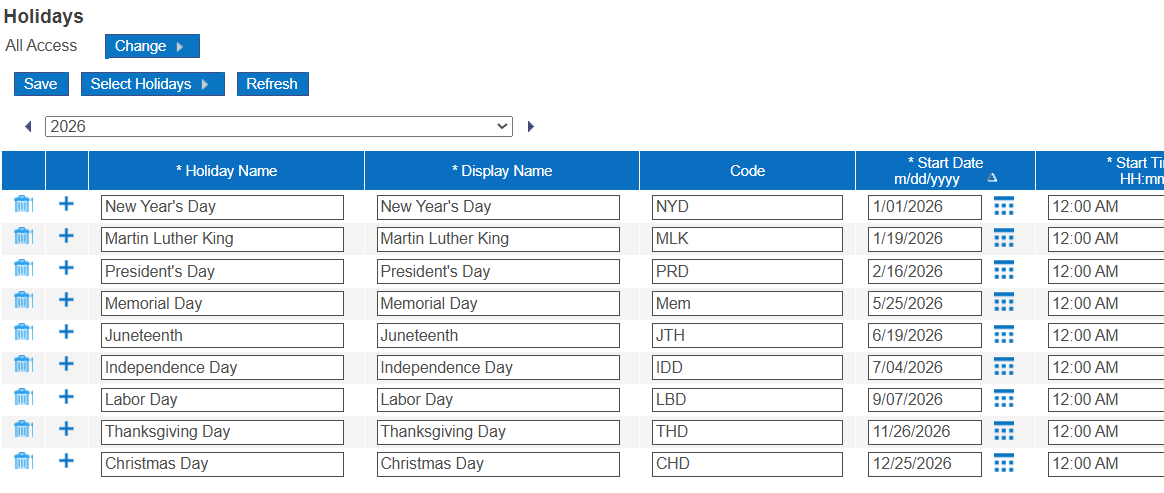Screen dimensions: 1164x493
Task: Delete the New Year's Day holiday row
Action: (24, 204)
